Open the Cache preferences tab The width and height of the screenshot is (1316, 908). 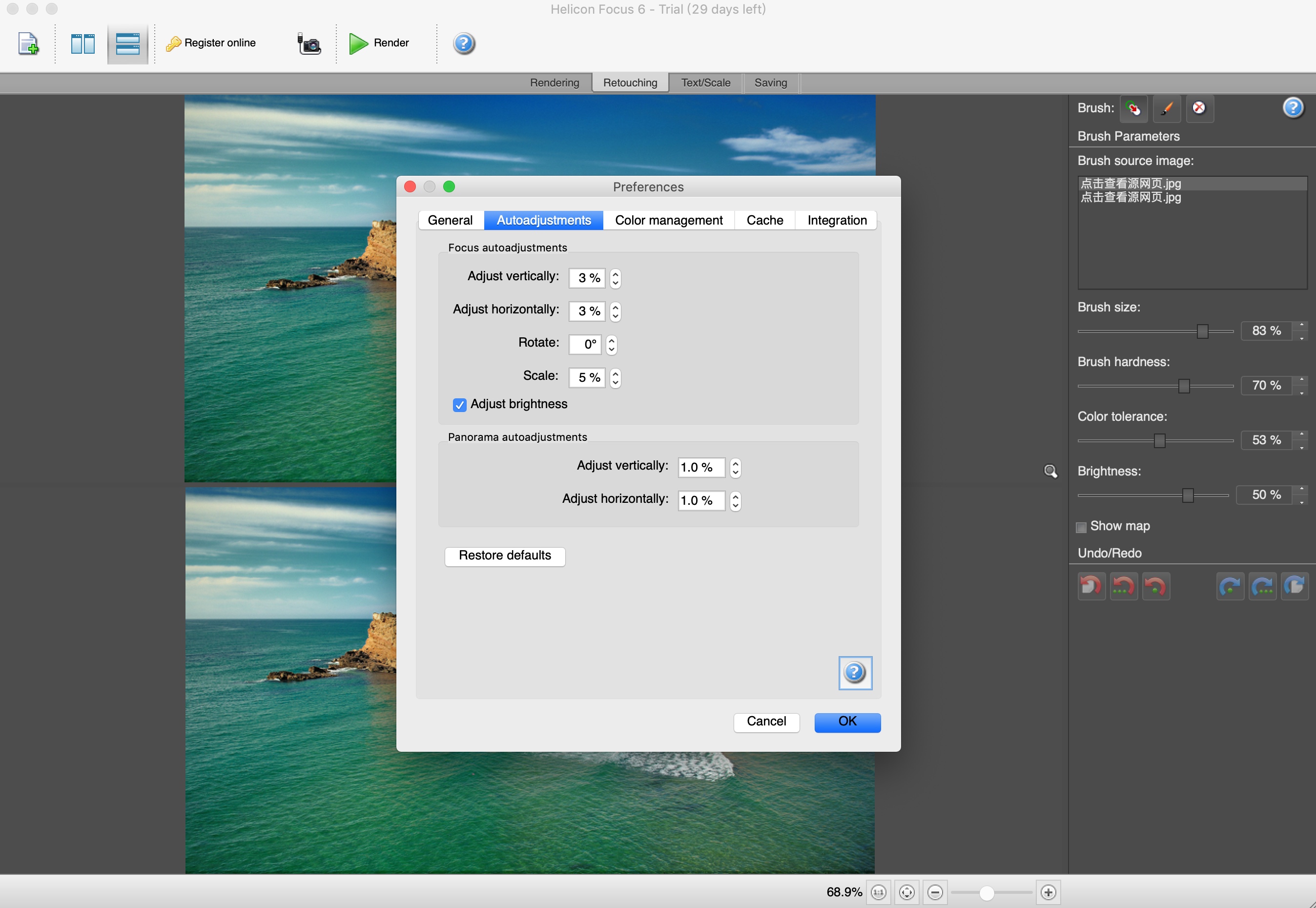pyautogui.click(x=765, y=220)
